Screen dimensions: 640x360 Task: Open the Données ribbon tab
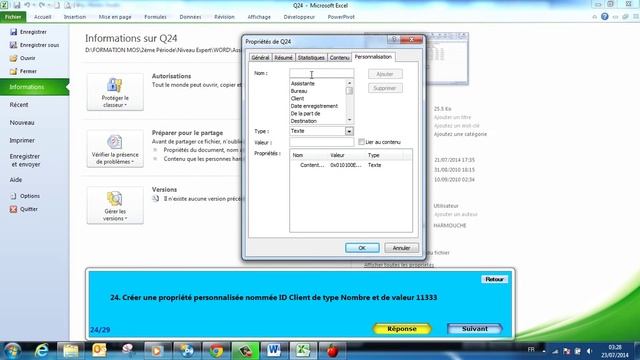tap(190, 17)
